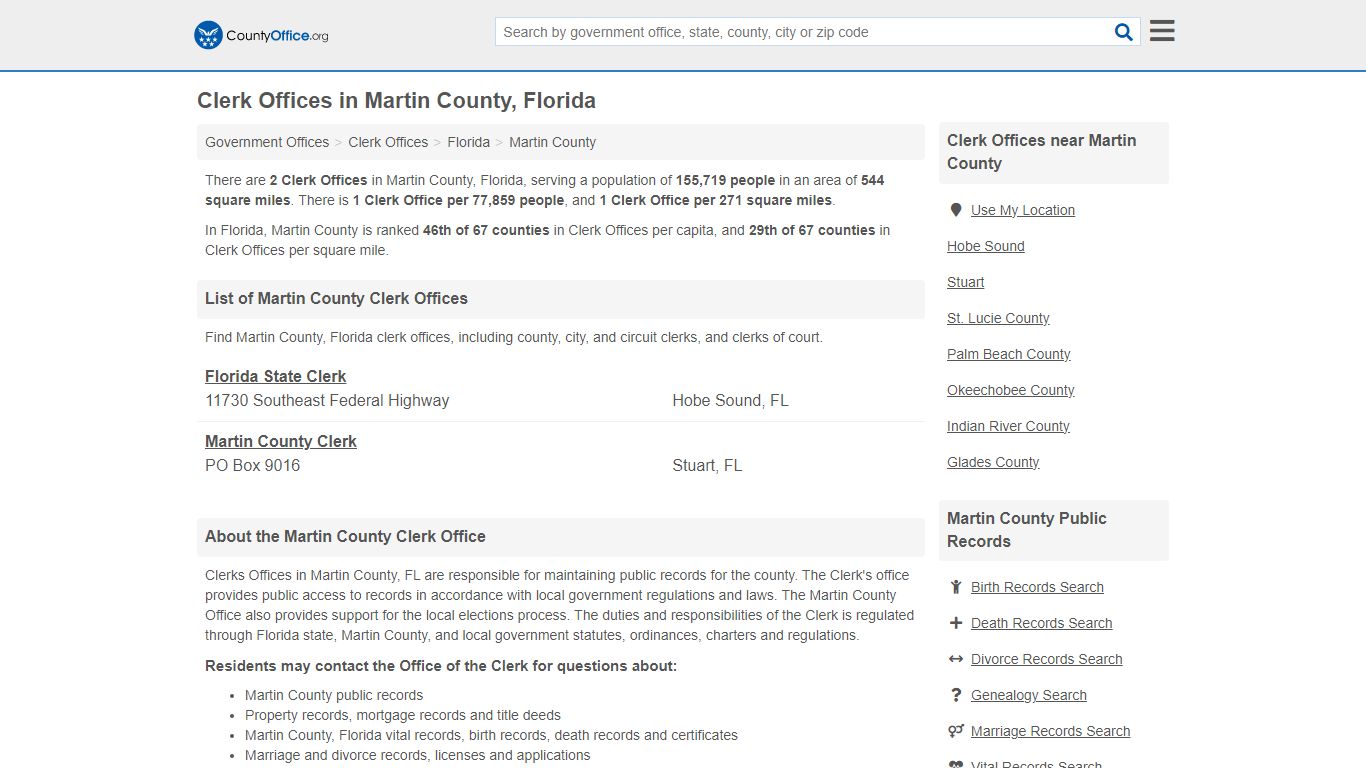The width and height of the screenshot is (1366, 768).
Task: Select the Martin County breadcrumb
Action: tap(552, 142)
